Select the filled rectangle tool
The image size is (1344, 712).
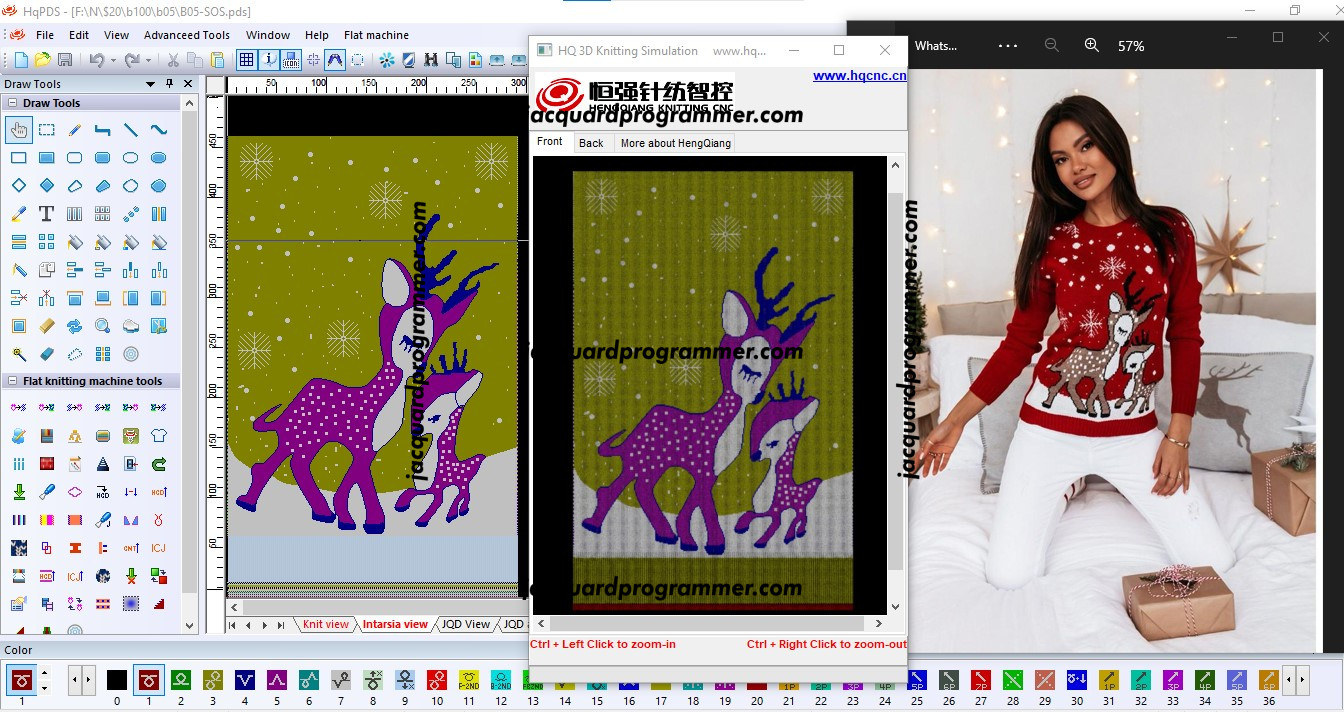47,157
